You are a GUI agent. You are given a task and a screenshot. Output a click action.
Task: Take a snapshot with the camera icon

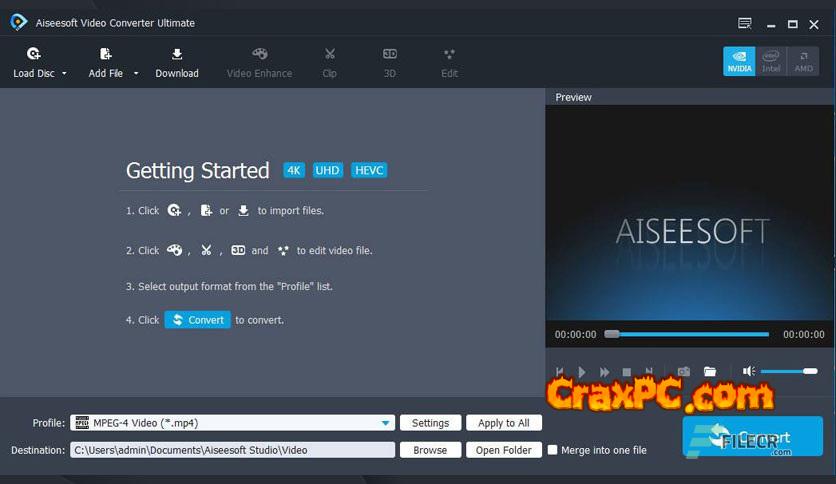684,372
